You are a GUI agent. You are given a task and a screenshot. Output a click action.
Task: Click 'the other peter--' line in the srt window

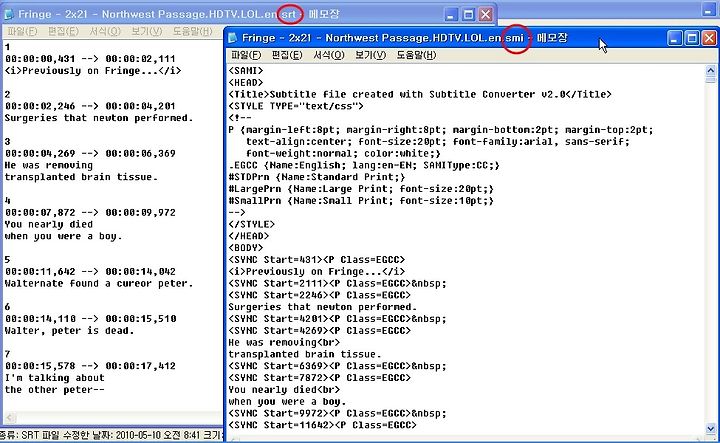coord(55,390)
